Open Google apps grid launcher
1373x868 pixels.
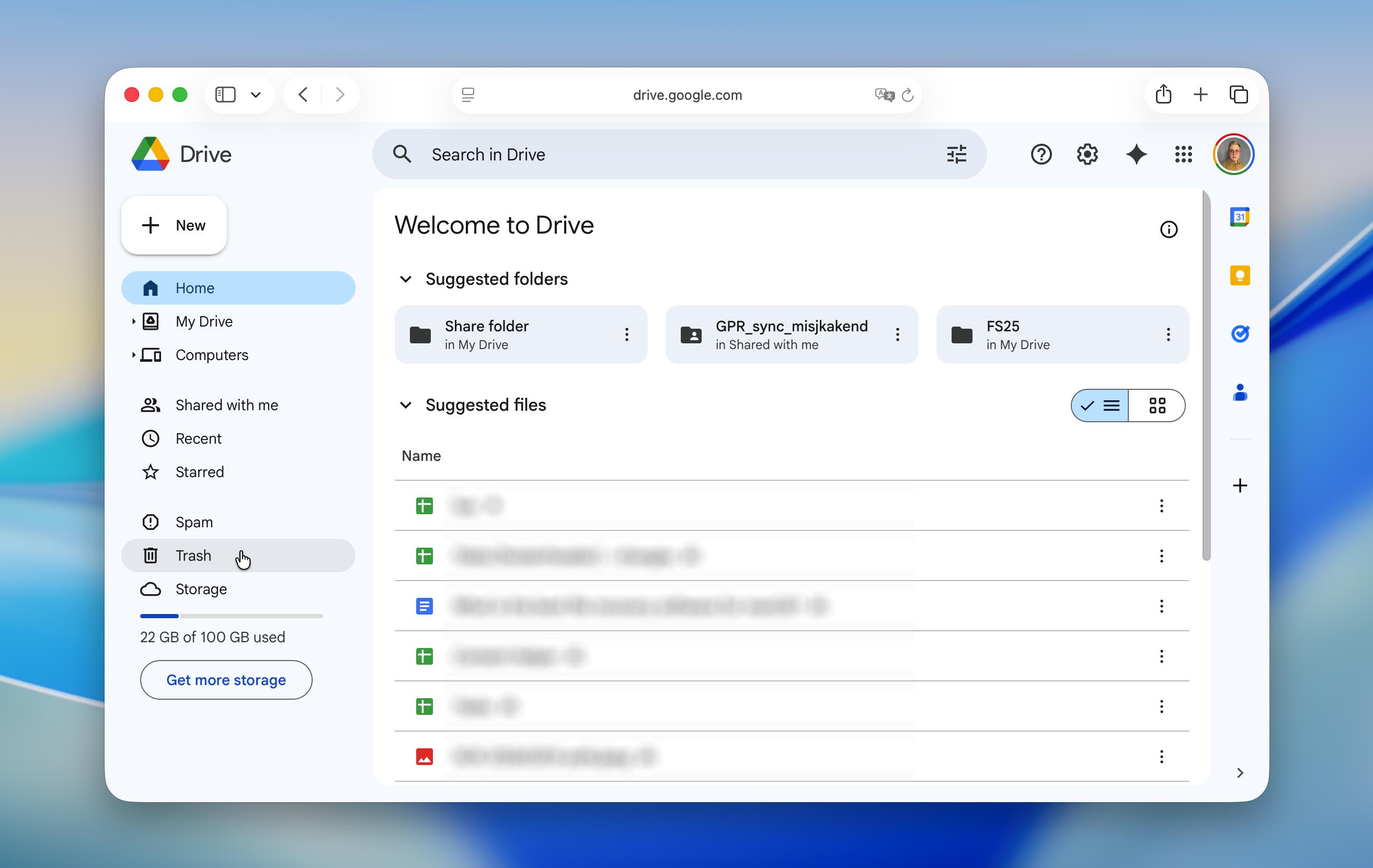(x=1183, y=155)
